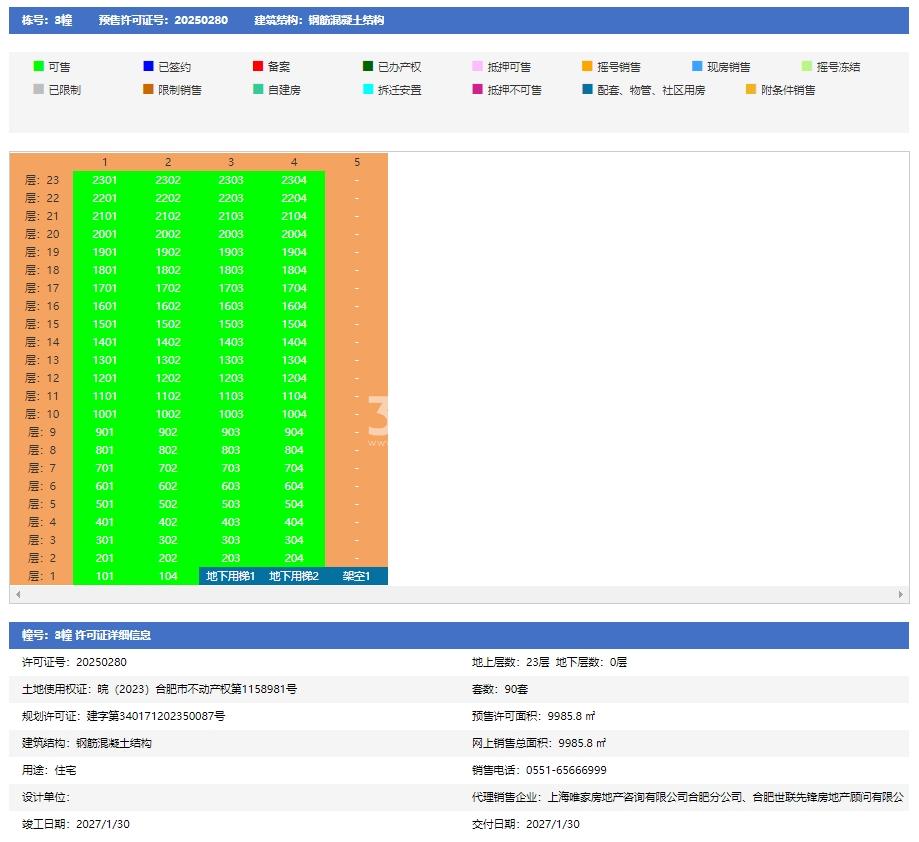Image resolution: width=919 pixels, height=842 pixels.
Task: Click column header 5 in the unit grid
Action: coord(356,162)
